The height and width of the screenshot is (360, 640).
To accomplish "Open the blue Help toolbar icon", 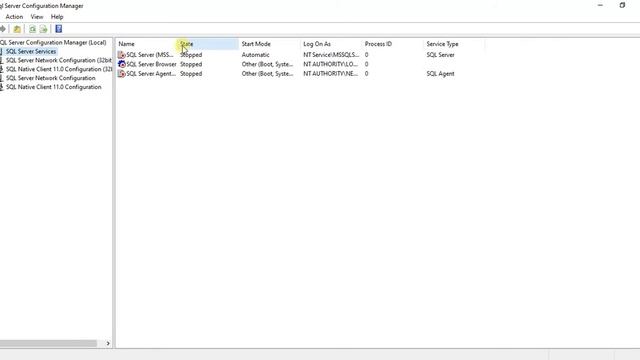I will 59,29.
